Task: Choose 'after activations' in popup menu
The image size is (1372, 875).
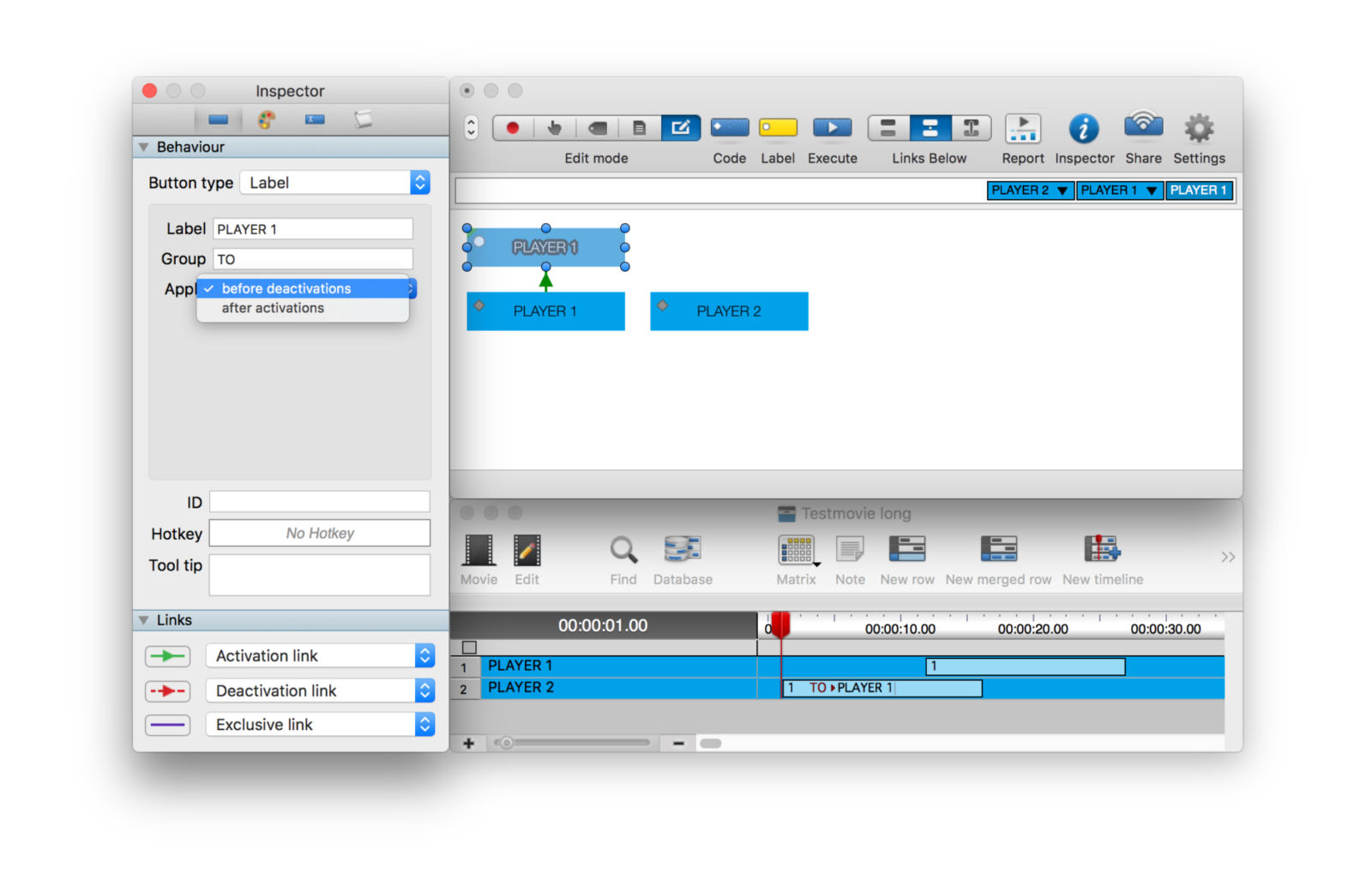Action: pyautogui.click(x=303, y=308)
